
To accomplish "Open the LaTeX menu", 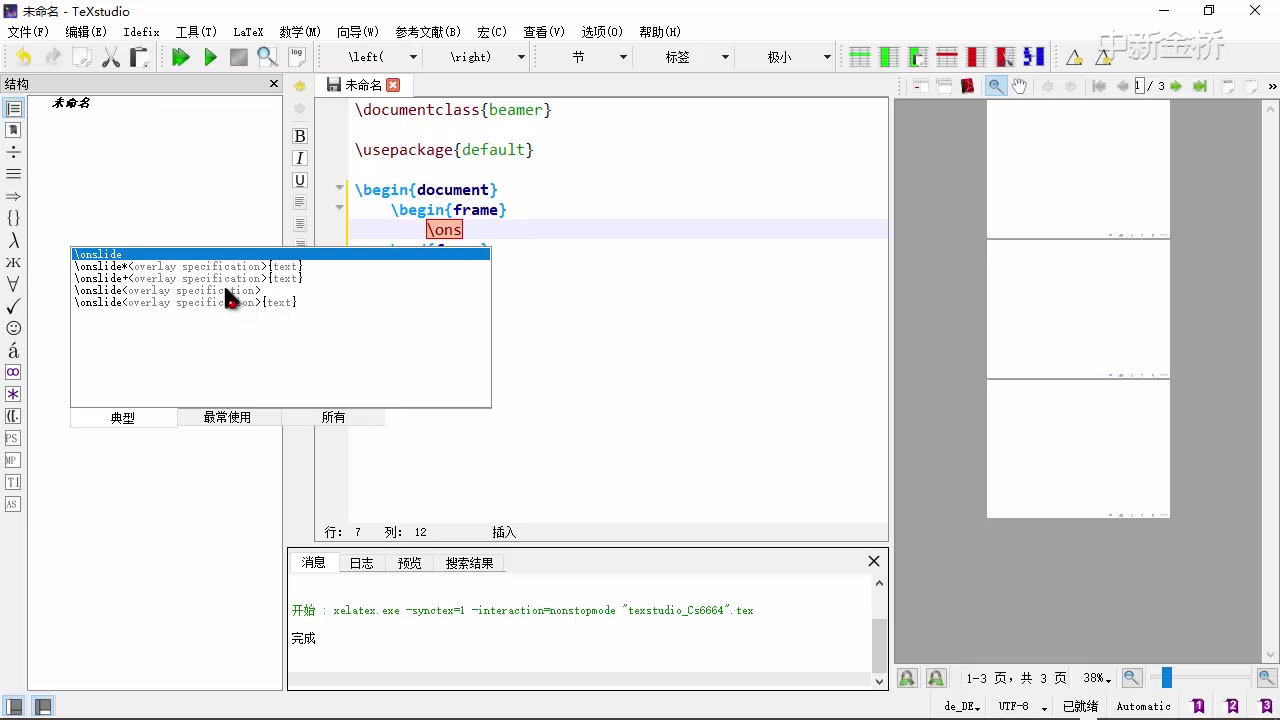I will [248, 32].
